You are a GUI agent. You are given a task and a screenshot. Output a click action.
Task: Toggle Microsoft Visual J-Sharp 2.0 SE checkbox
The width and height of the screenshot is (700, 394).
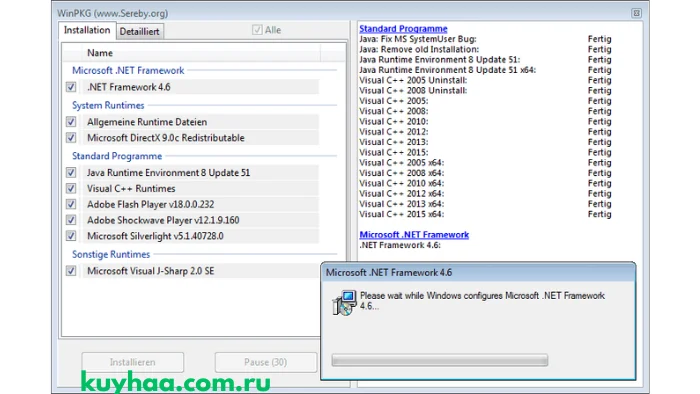(x=71, y=271)
